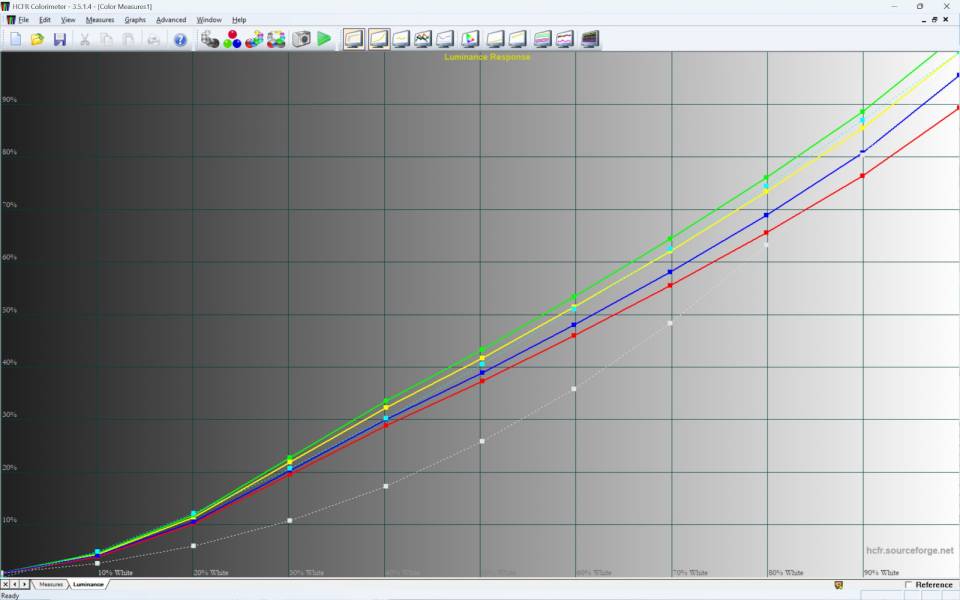Open the fifth monitor view icon with a curve

click(x=445, y=39)
